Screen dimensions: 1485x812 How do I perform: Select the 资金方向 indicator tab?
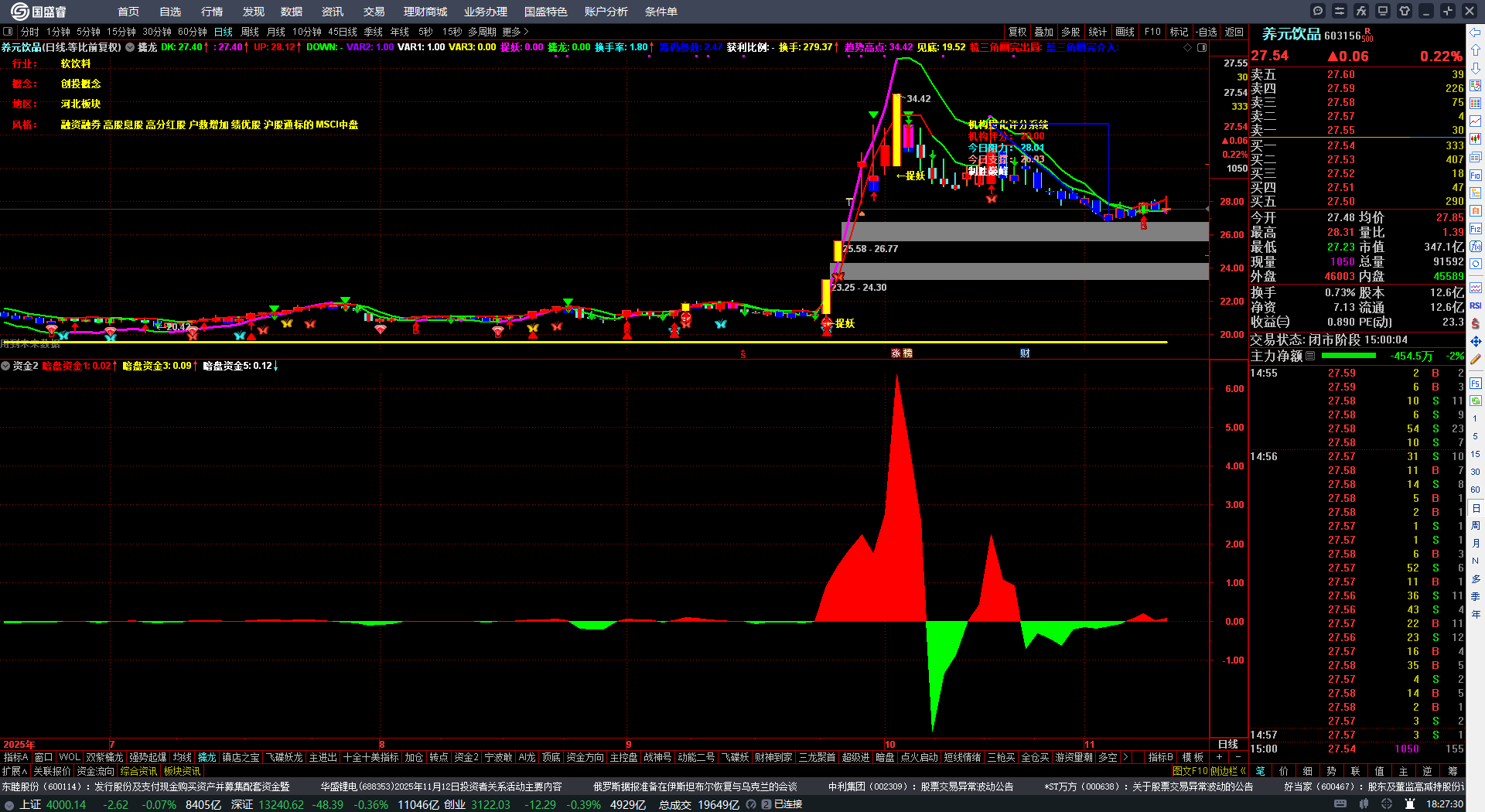(585, 757)
